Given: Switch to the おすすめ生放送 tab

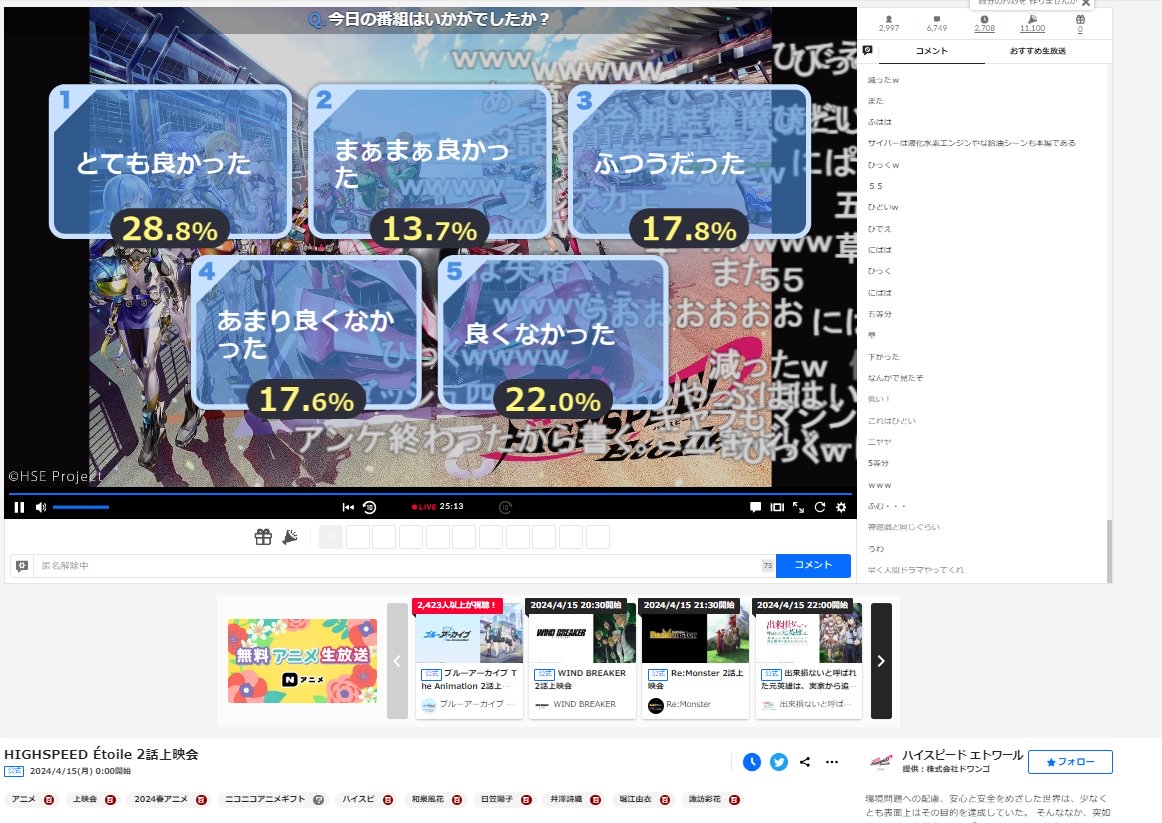Looking at the screenshot, I should 1037,51.
